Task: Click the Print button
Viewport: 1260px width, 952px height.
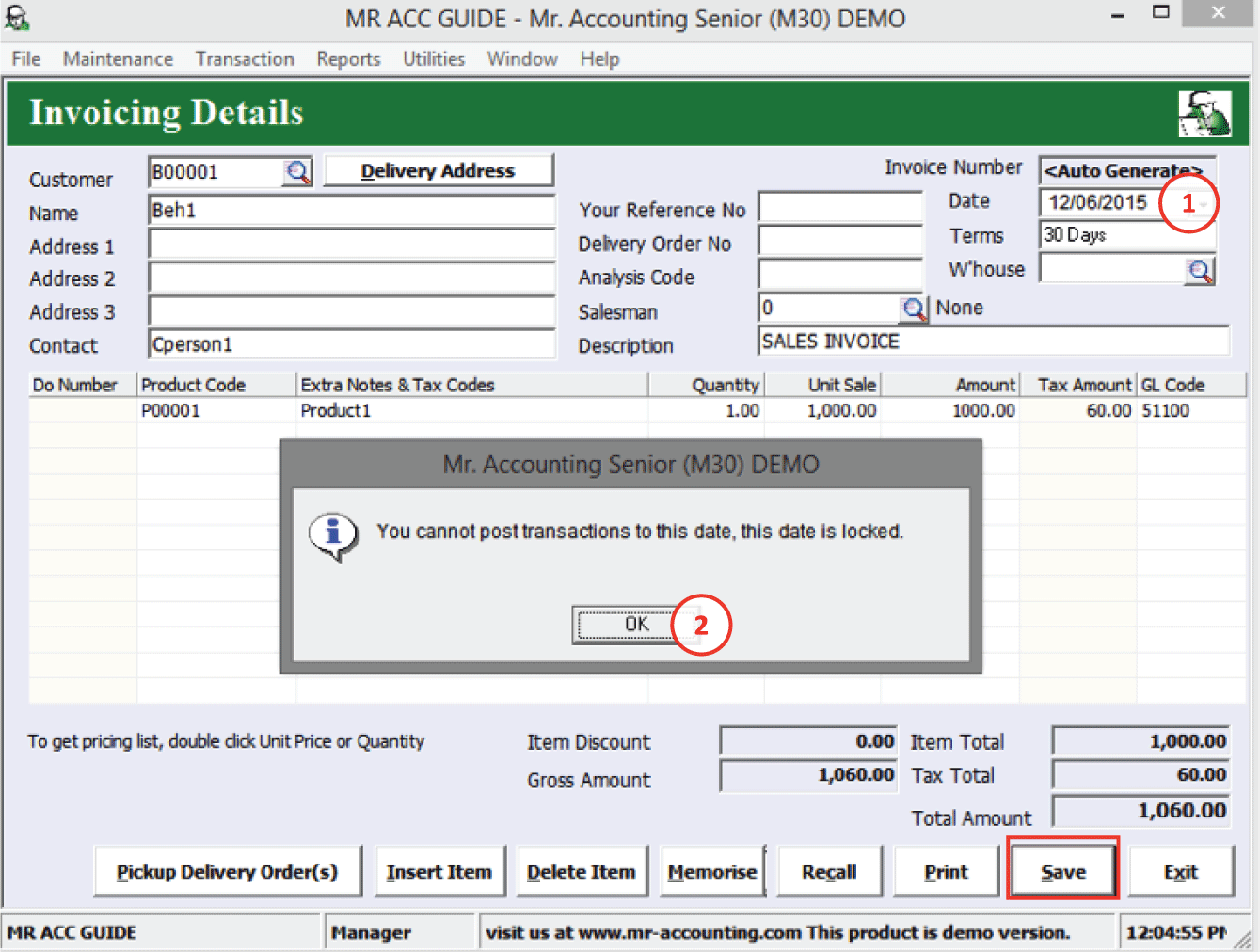Action: point(946,872)
